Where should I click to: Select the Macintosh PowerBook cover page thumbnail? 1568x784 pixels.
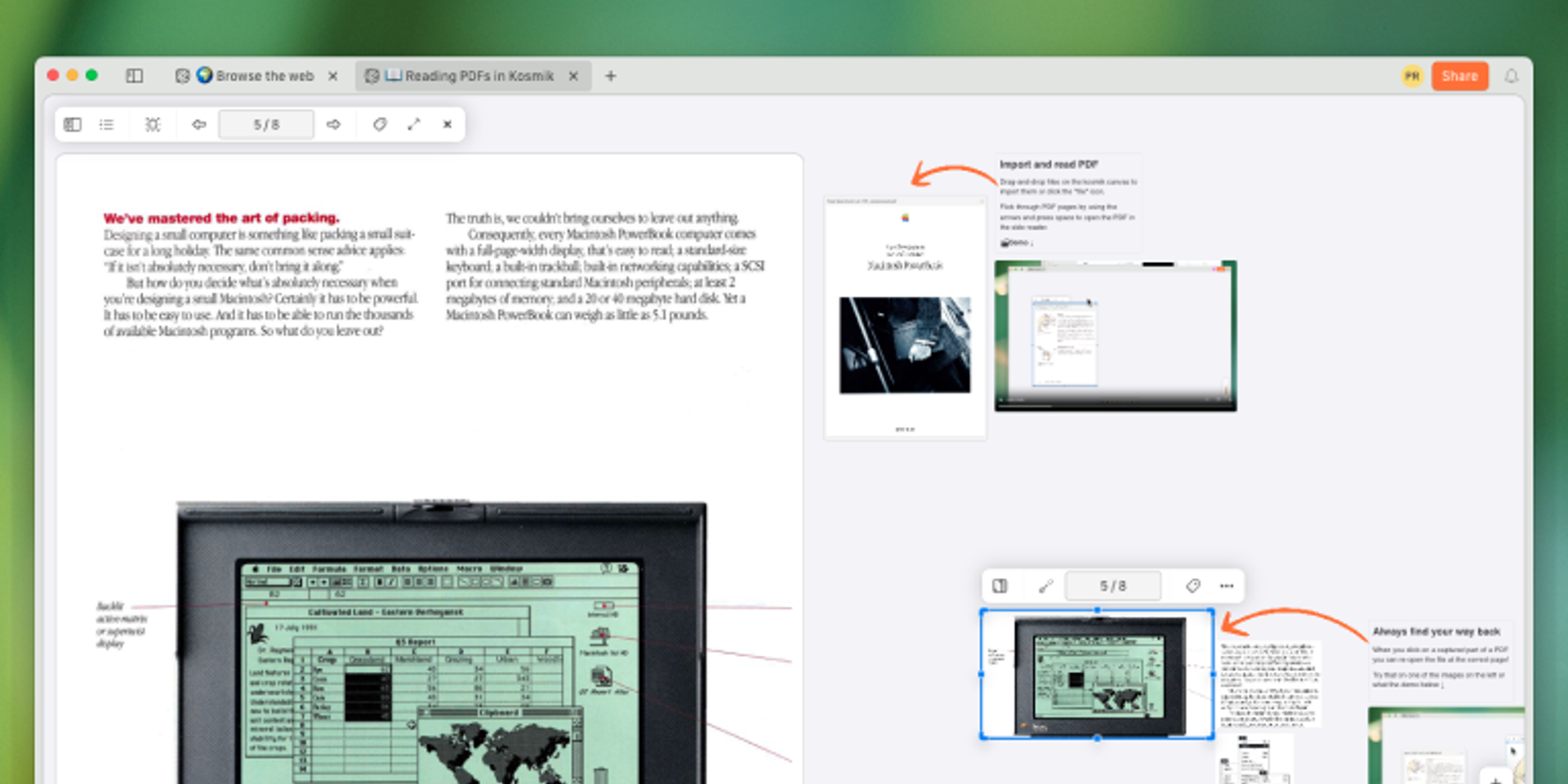(x=905, y=318)
